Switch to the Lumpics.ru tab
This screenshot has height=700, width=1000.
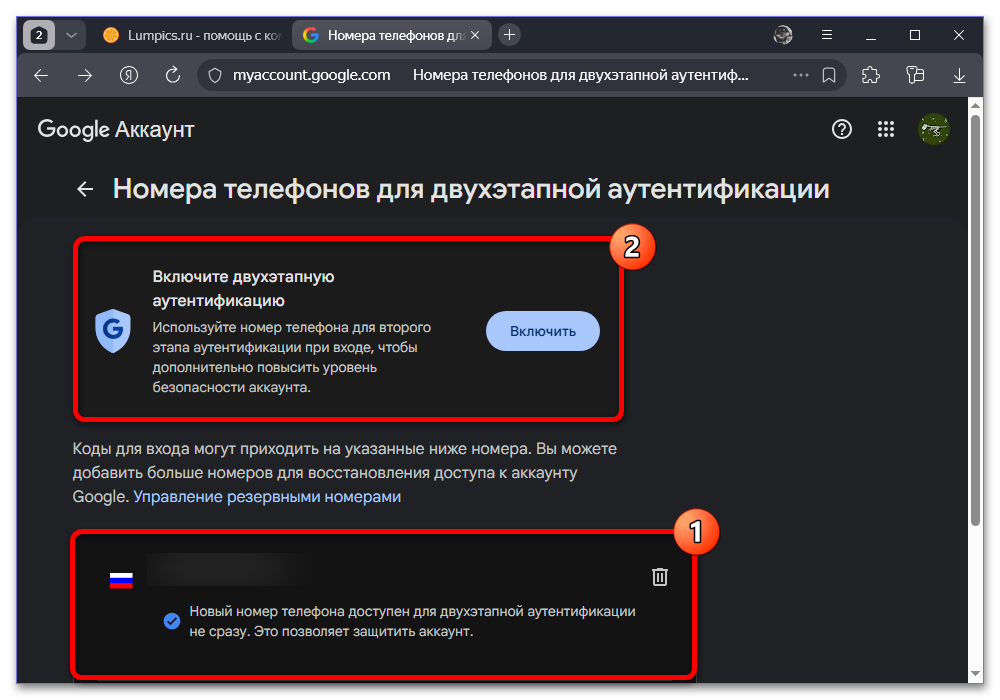(191, 35)
